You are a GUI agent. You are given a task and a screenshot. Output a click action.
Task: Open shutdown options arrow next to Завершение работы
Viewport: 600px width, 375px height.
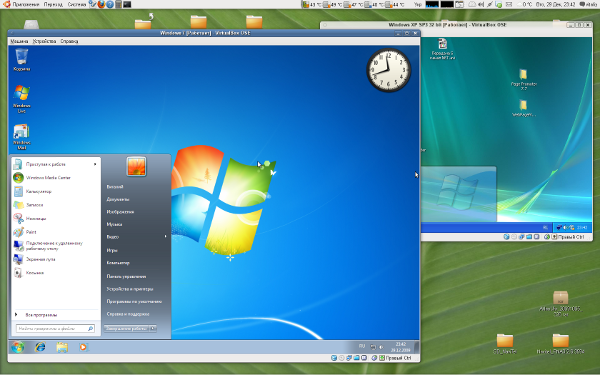click(153, 328)
